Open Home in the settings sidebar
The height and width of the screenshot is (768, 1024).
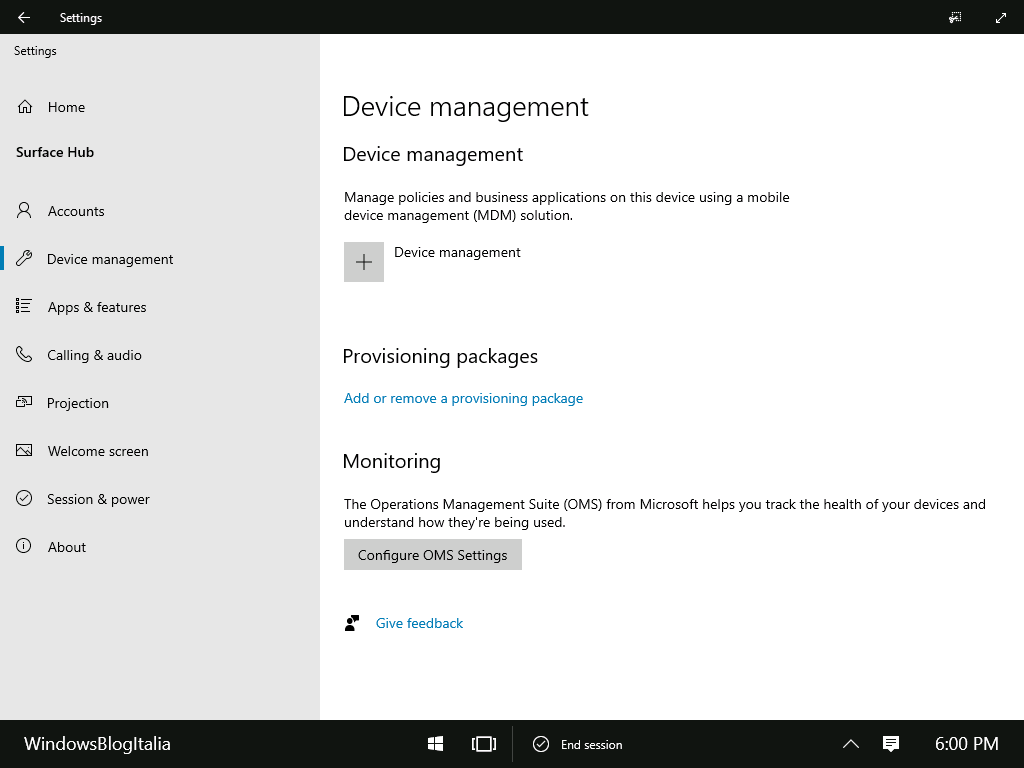(160, 106)
